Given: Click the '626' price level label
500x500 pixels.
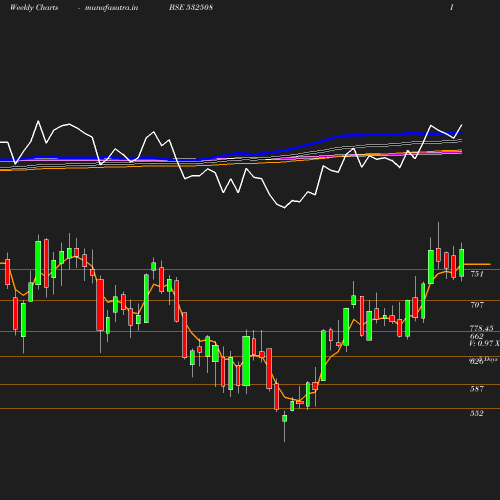Looking at the screenshot, I should tap(476, 361).
